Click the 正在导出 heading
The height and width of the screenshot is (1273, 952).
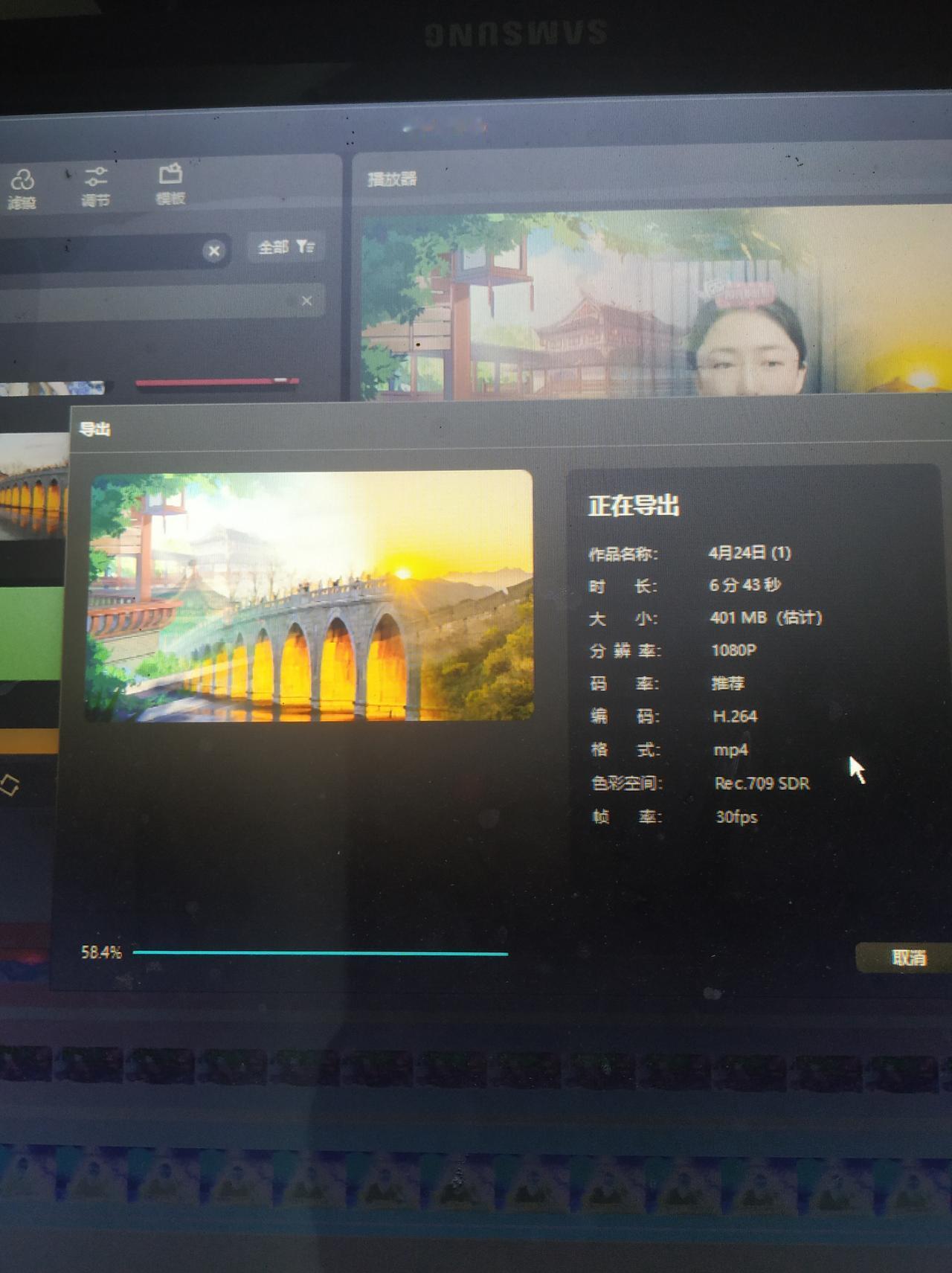pos(634,506)
